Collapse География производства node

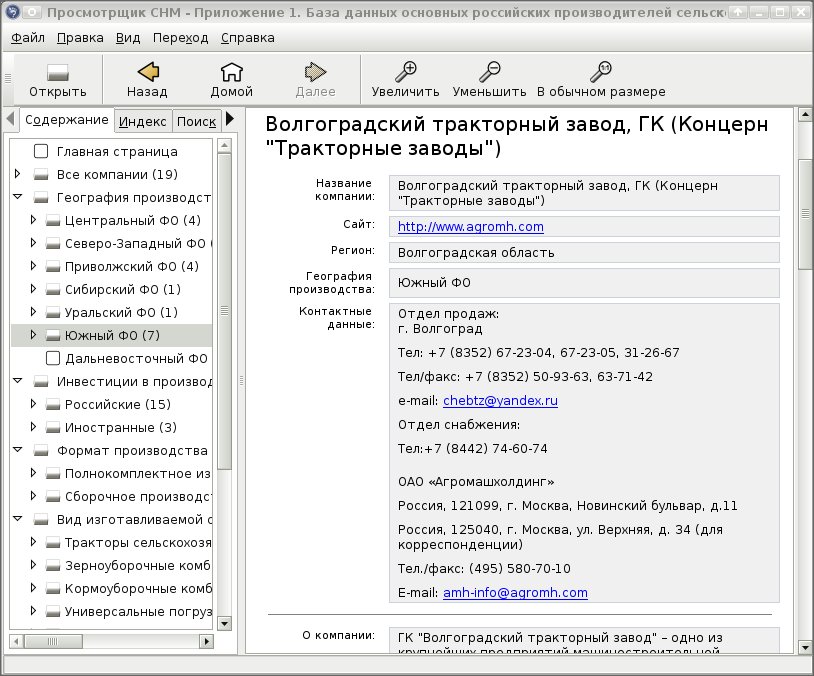coord(18,197)
